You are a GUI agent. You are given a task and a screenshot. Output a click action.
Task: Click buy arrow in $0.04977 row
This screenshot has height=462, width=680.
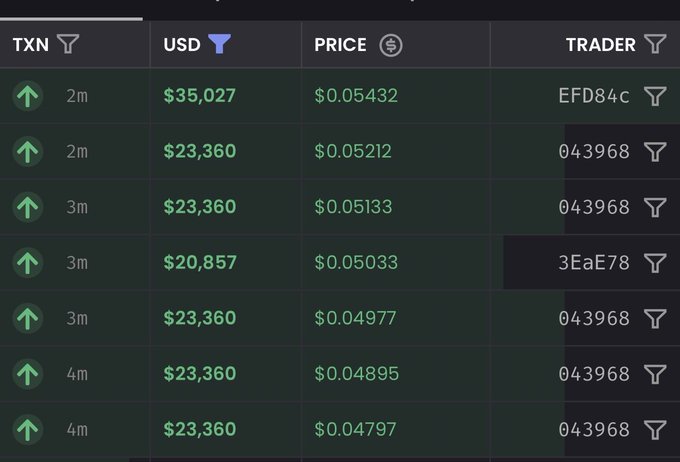28,318
